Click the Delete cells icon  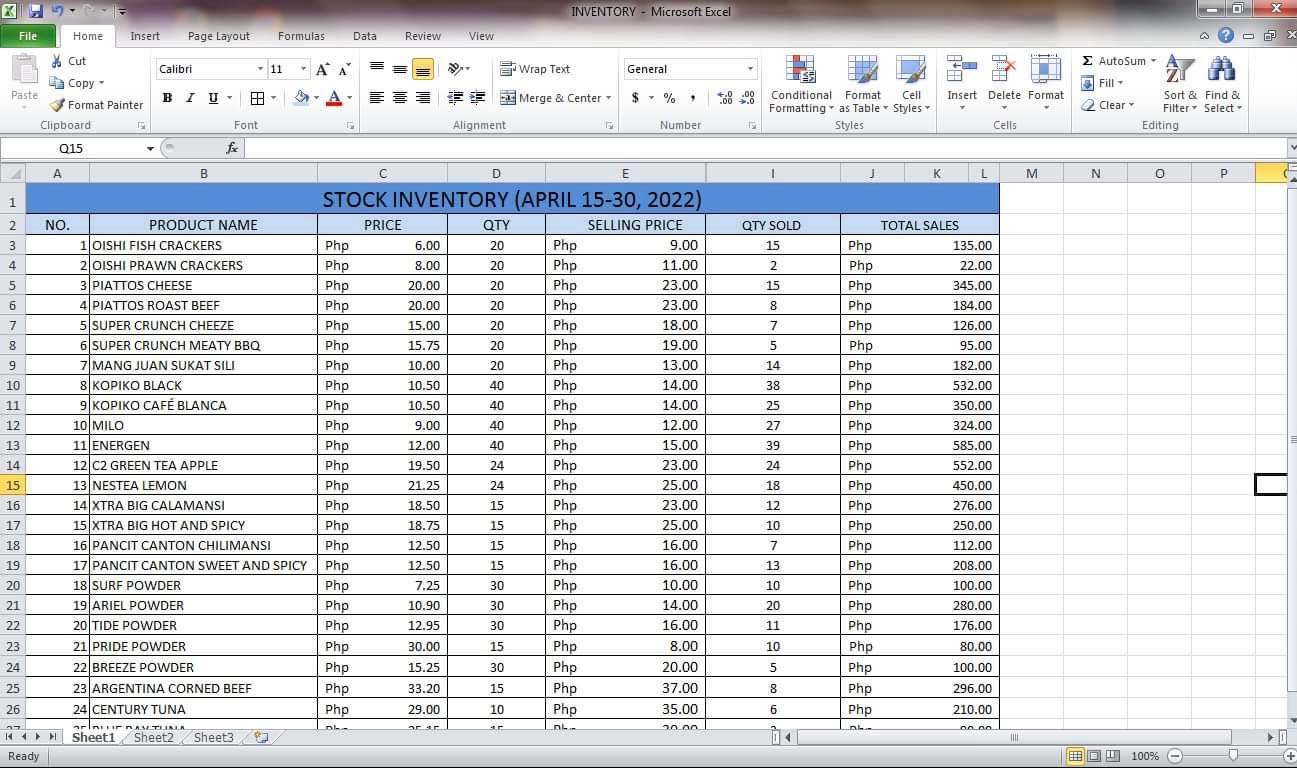[1004, 70]
